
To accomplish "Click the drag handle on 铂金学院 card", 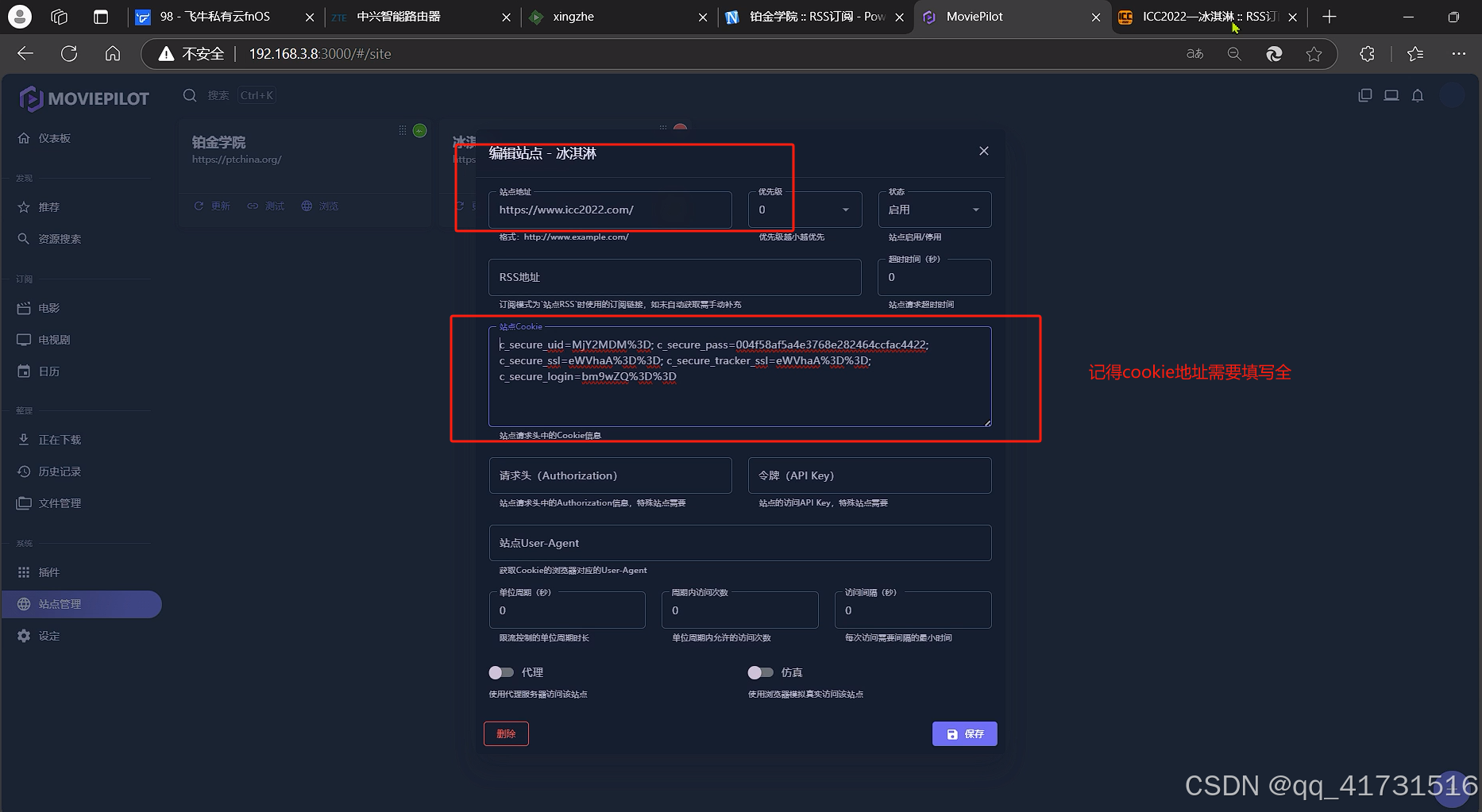I will point(403,130).
